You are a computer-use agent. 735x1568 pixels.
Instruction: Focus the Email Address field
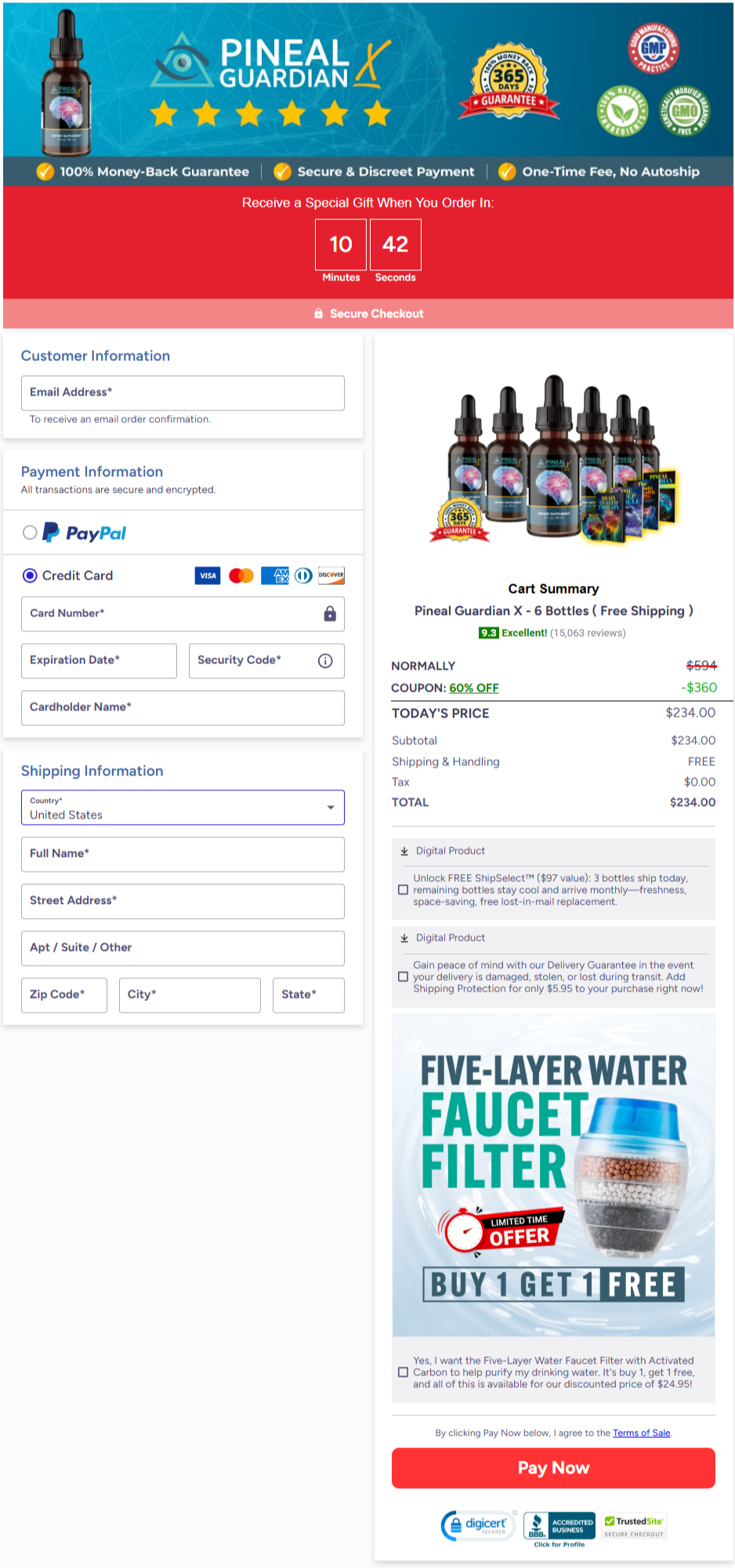[x=183, y=392]
